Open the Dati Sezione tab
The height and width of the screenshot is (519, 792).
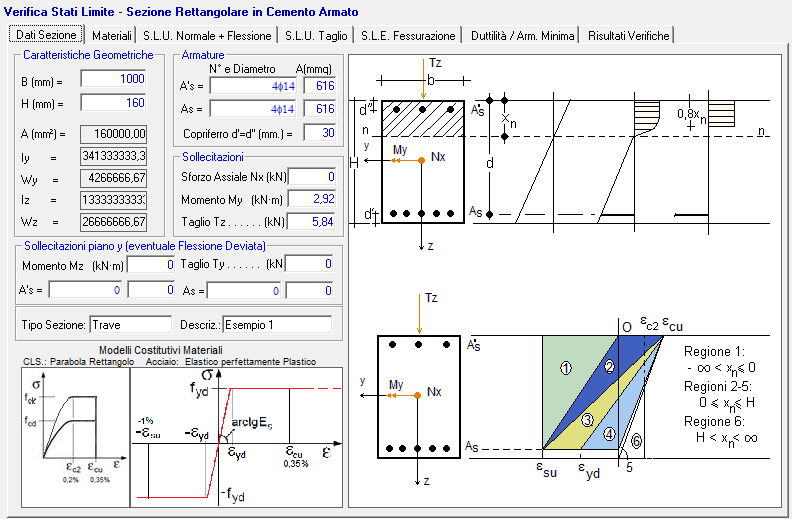point(46,35)
